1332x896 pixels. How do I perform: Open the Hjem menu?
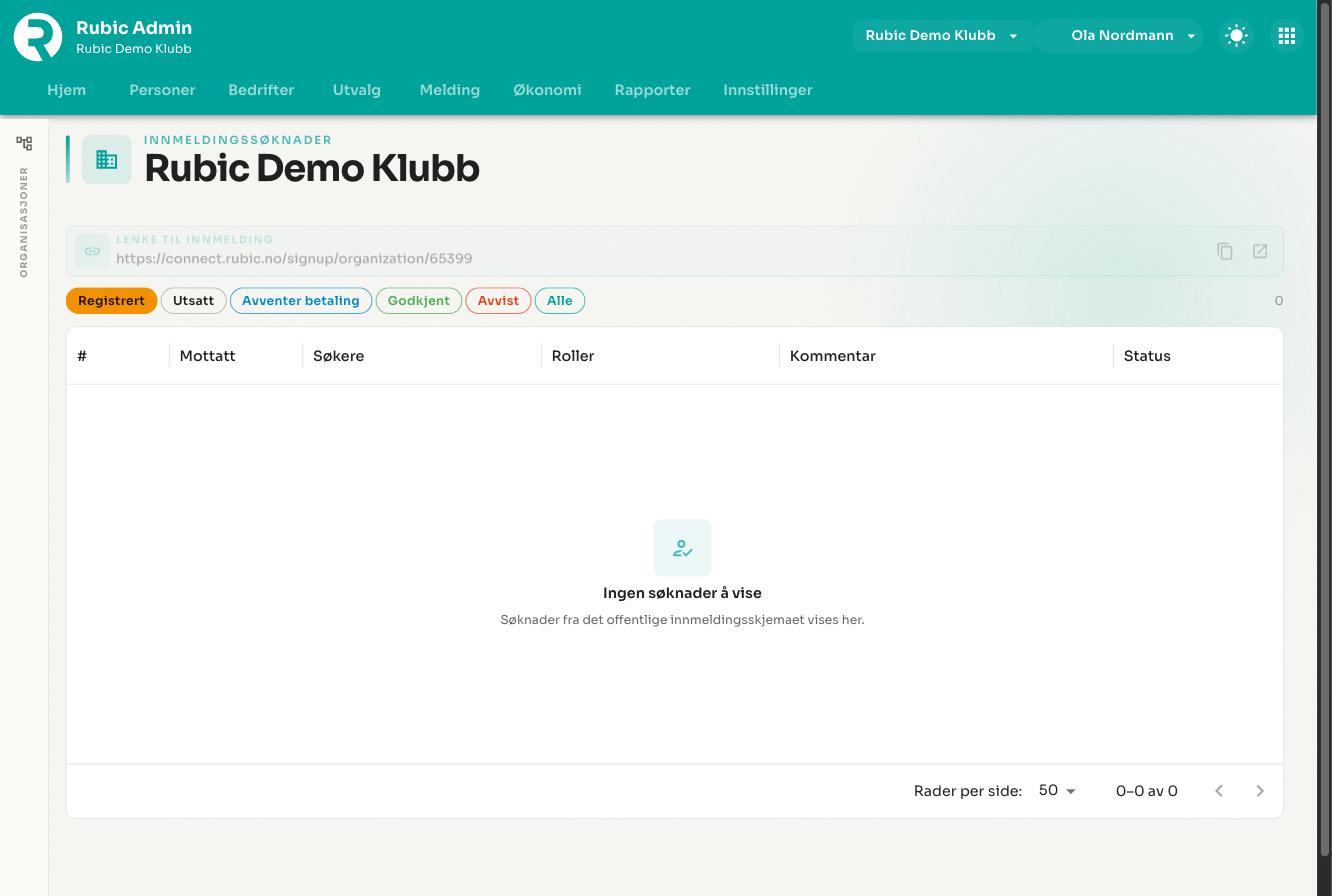click(67, 90)
